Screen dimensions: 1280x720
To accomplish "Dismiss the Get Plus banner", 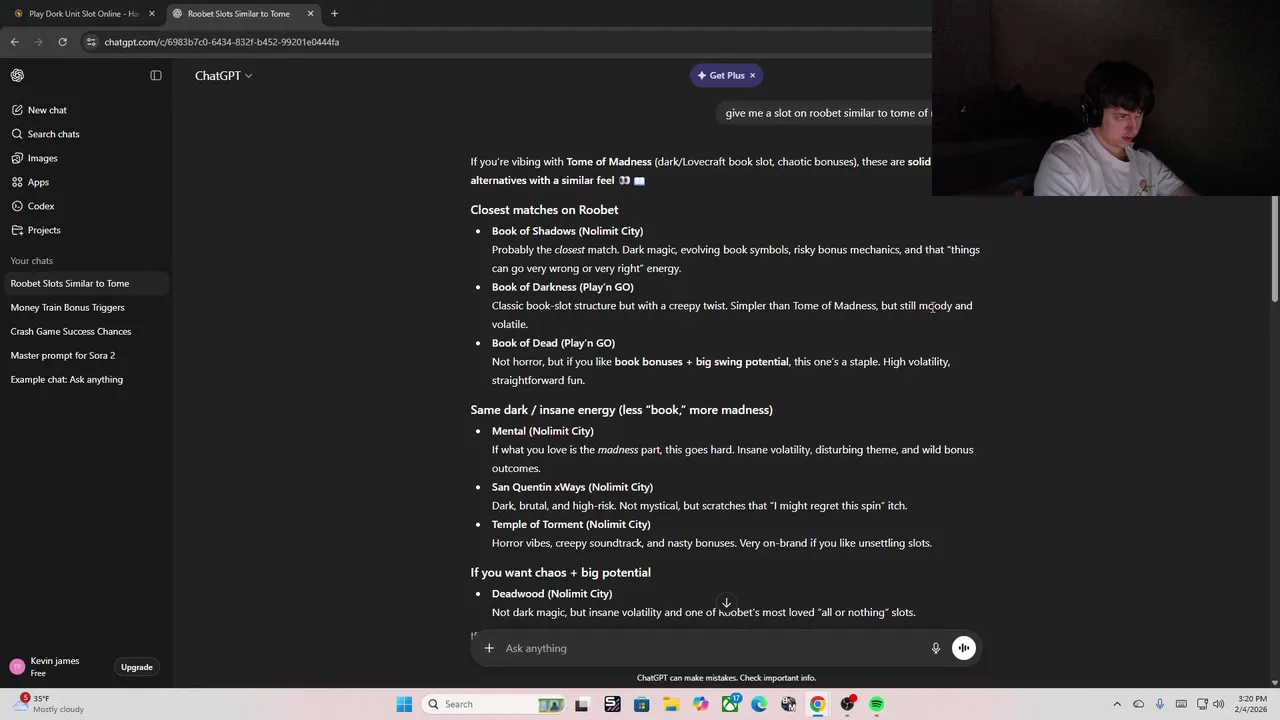I will pos(752,75).
